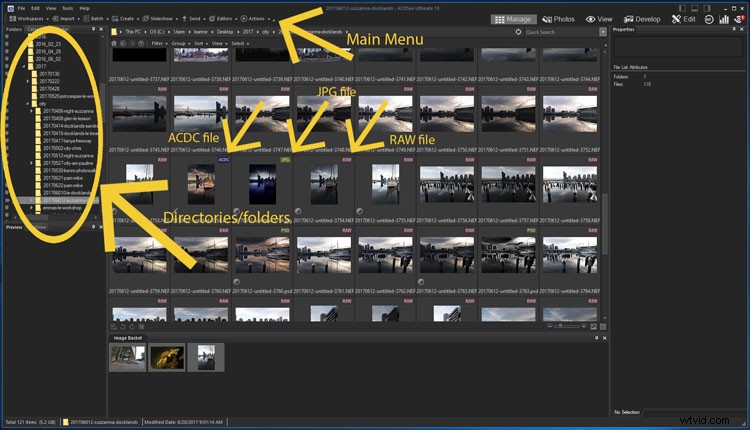The width and height of the screenshot is (750, 430).
Task: Switch to Photos mode
Action: [x=559, y=19]
